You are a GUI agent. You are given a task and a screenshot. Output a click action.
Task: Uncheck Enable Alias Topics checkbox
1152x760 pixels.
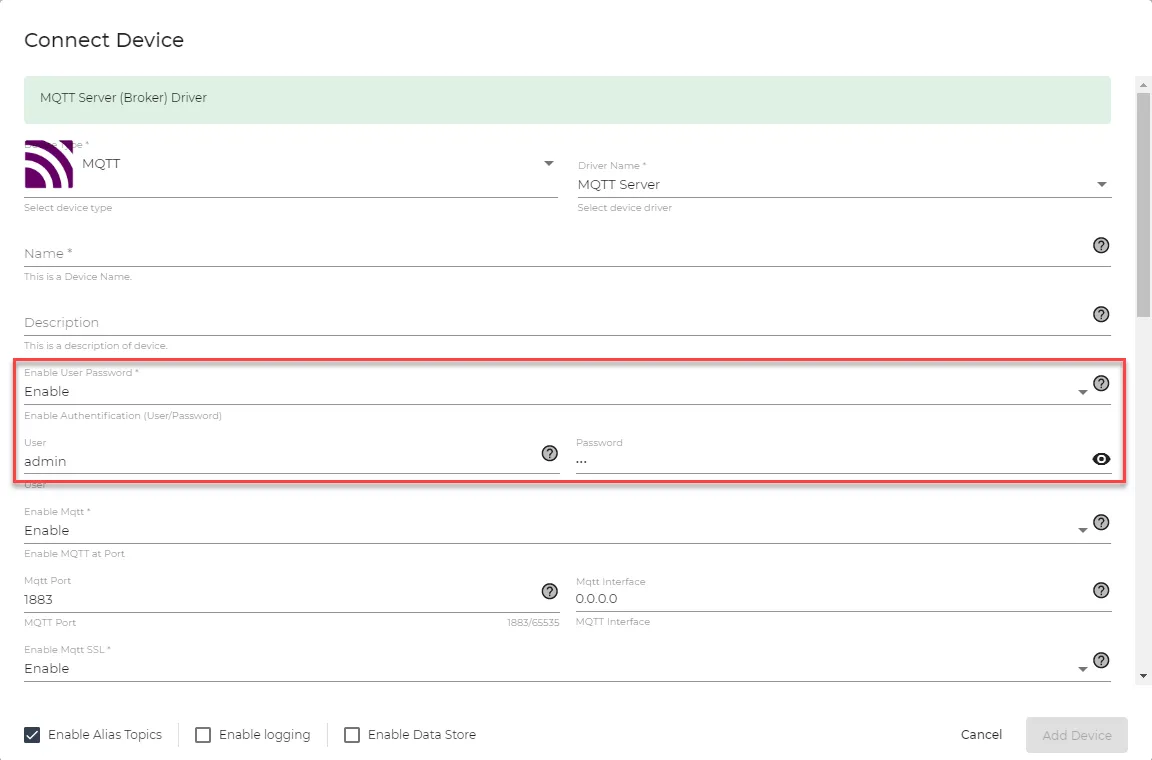coord(32,734)
